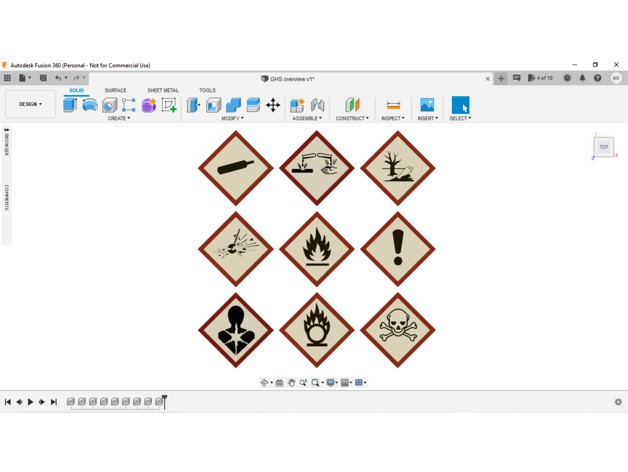Select the Revolve tool
Screen dimensions: 628x472
coord(90,105)
